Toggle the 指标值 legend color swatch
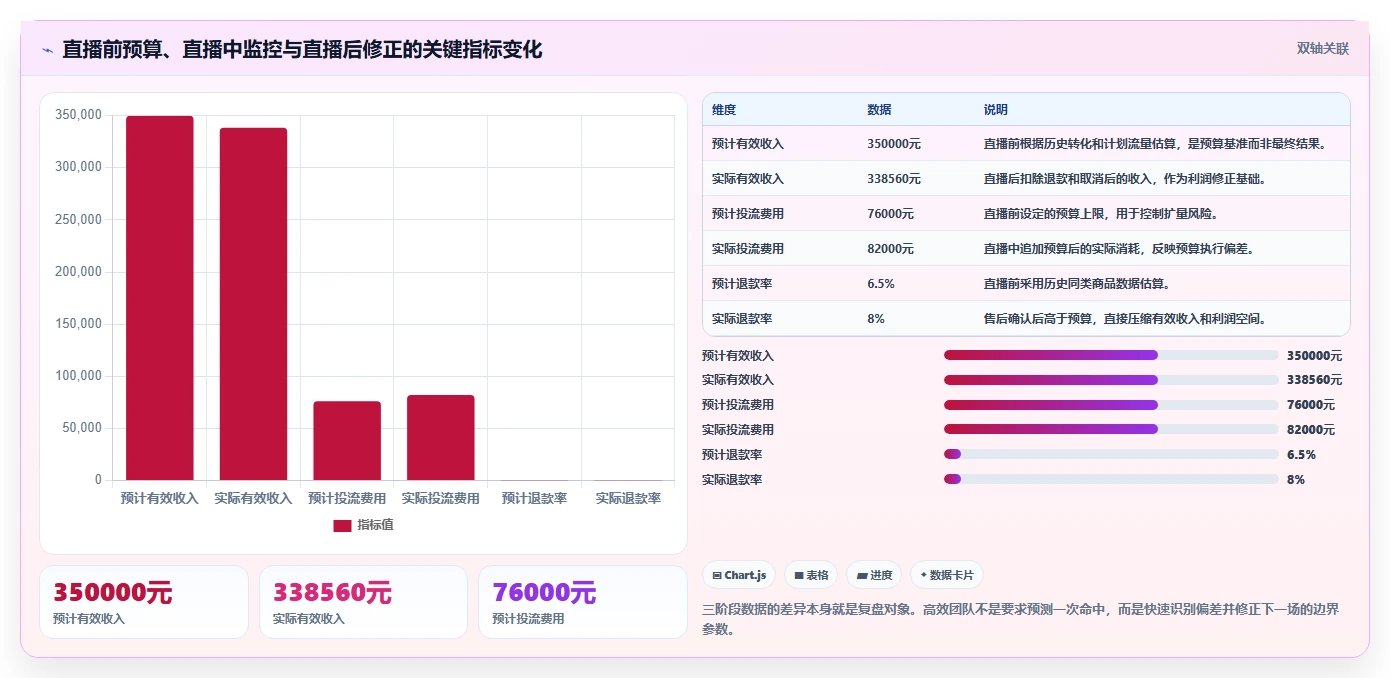Screen dimensions: 1390x678 pyautogui.click(x=342, y=525)
